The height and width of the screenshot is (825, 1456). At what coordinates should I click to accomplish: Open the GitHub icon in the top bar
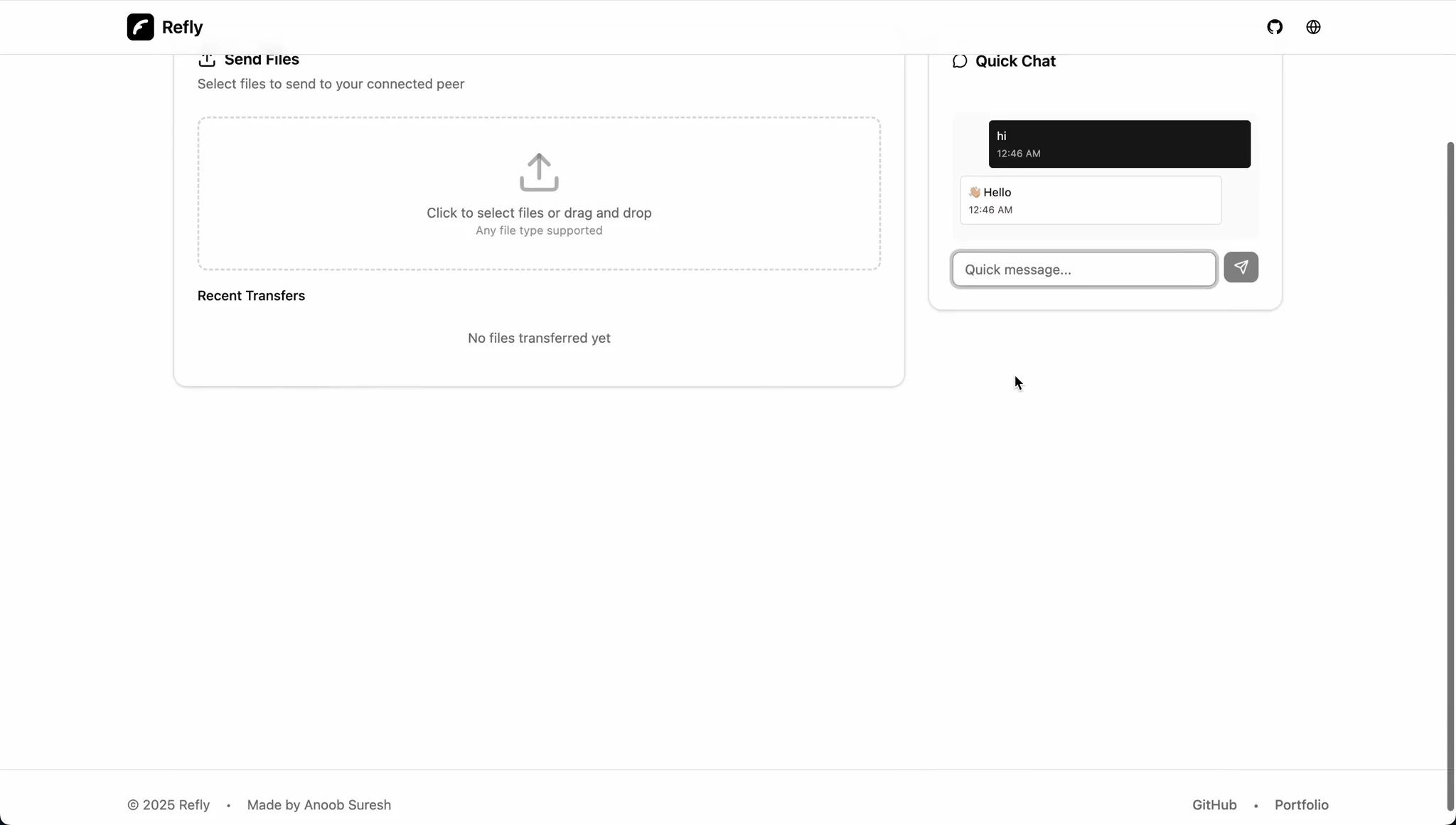coord(1275,26)
